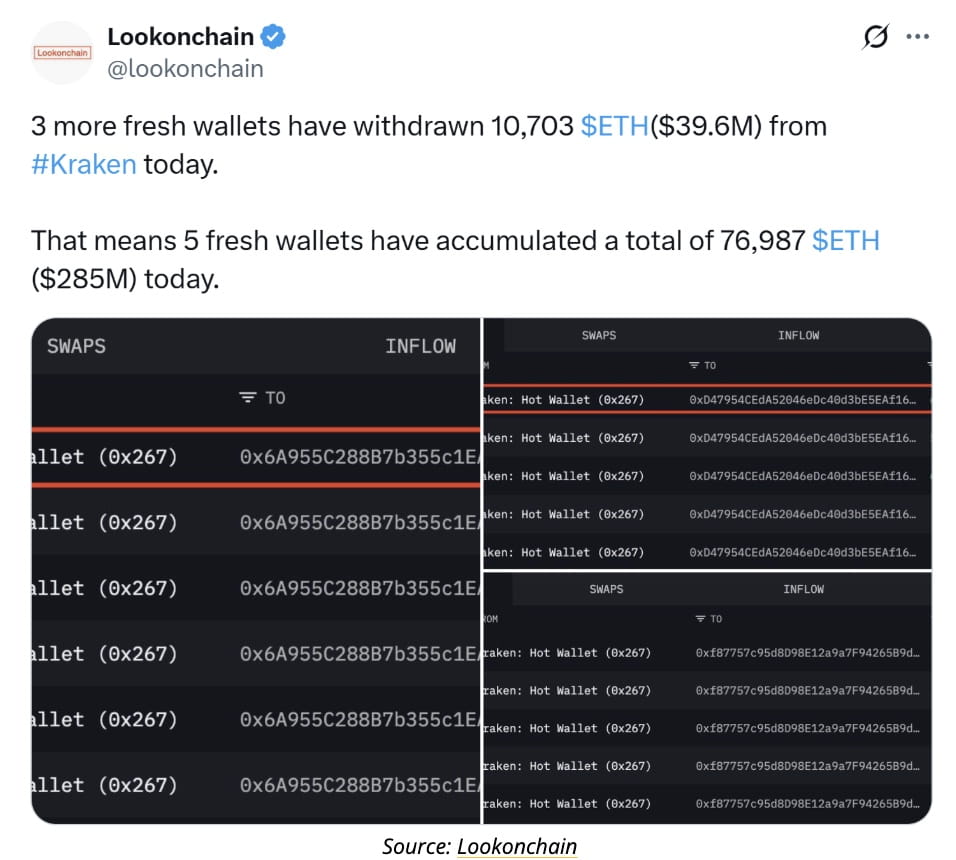The image size is (956, 860).
Task: Open the top-right 0xD47954CEdA wallet image
Action: [707, 444]
